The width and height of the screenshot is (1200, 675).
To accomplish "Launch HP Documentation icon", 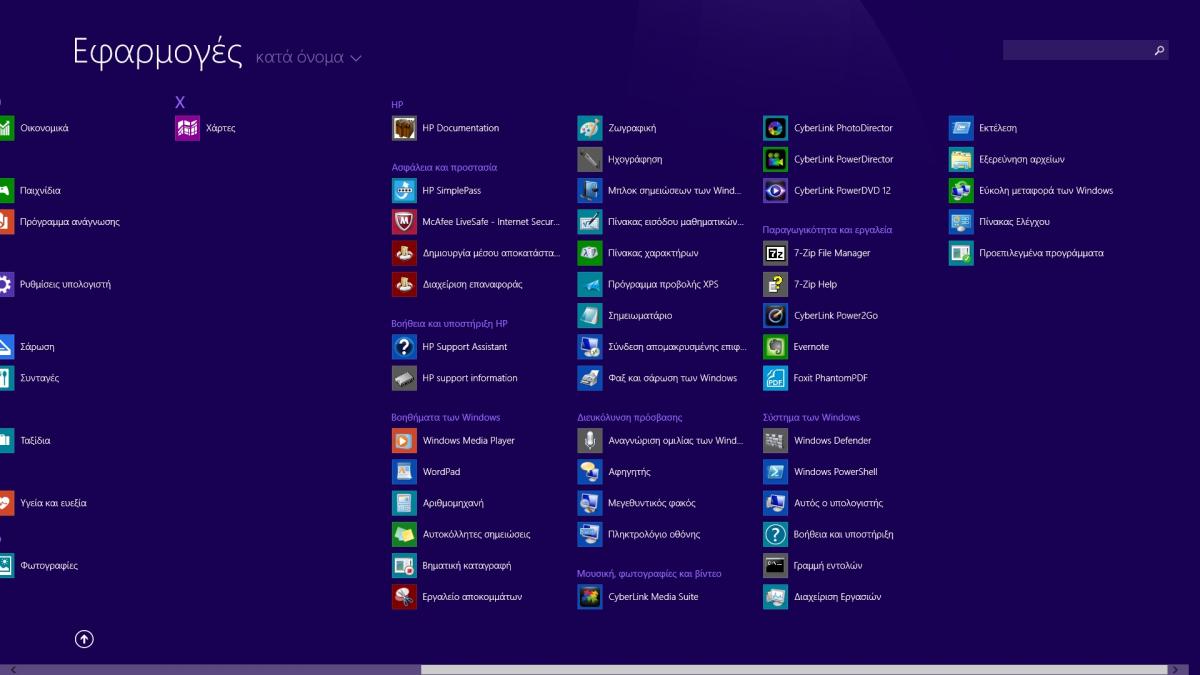I will (404, 128).
